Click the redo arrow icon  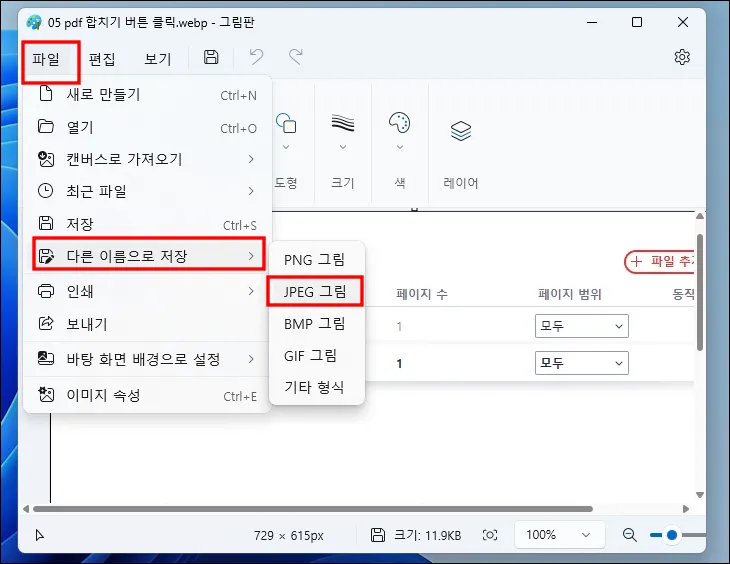point(296,57)
